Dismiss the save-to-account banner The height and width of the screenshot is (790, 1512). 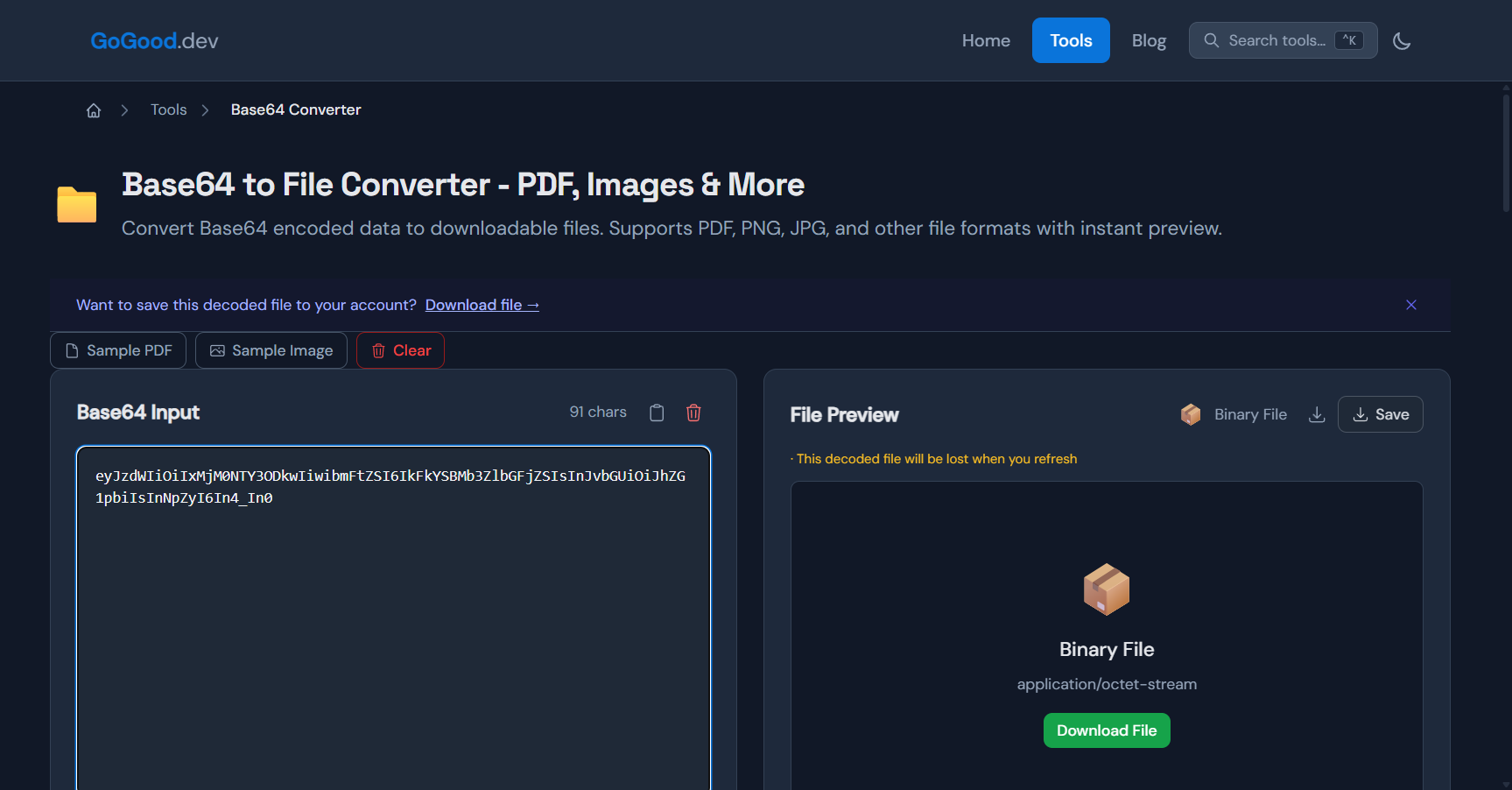click(x=1411, y=305)
